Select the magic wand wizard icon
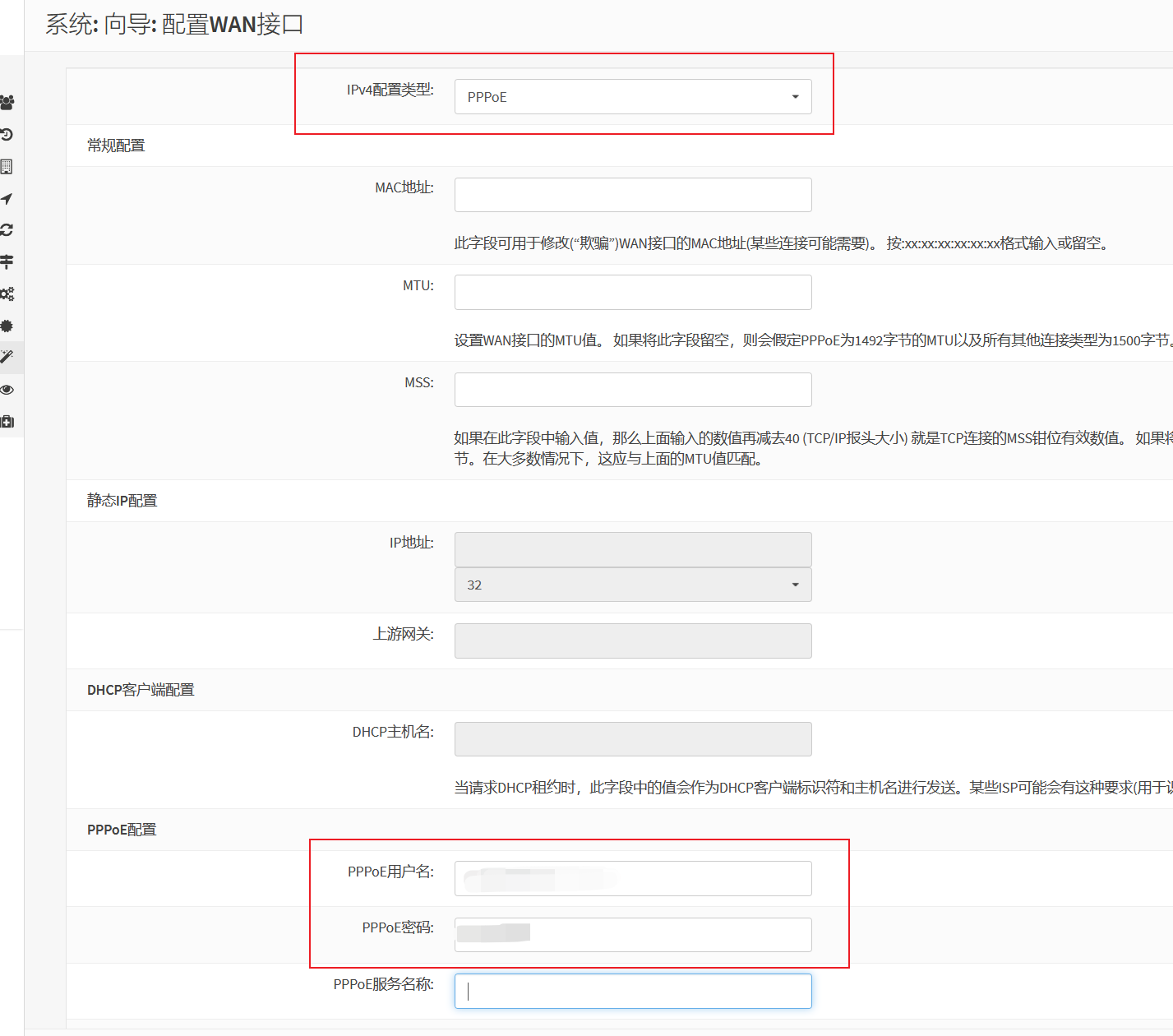1173x1036 pixels. pyautogui.click(x=7, y=357)
